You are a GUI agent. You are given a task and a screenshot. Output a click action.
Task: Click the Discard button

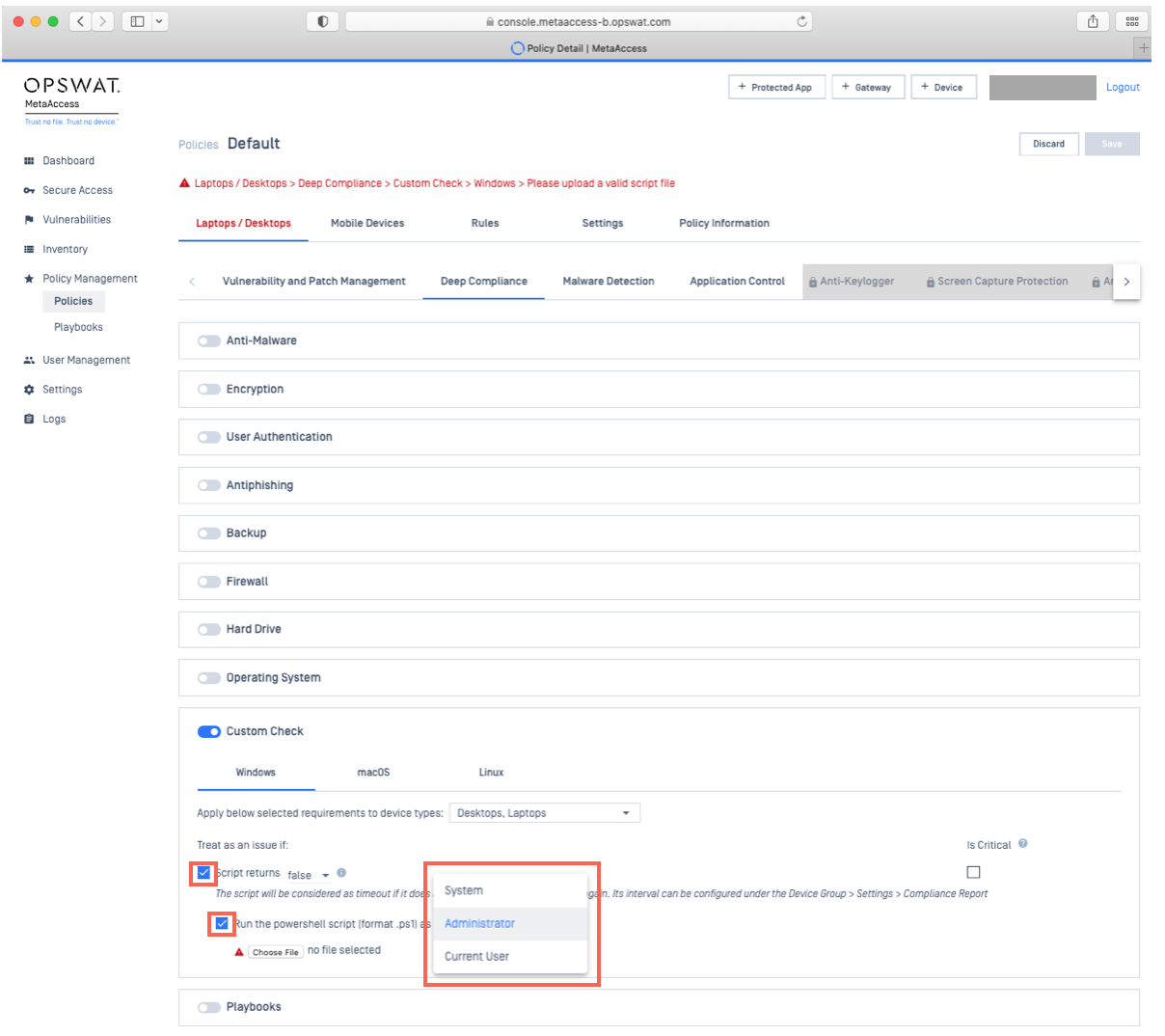[x=1049, y=144]
